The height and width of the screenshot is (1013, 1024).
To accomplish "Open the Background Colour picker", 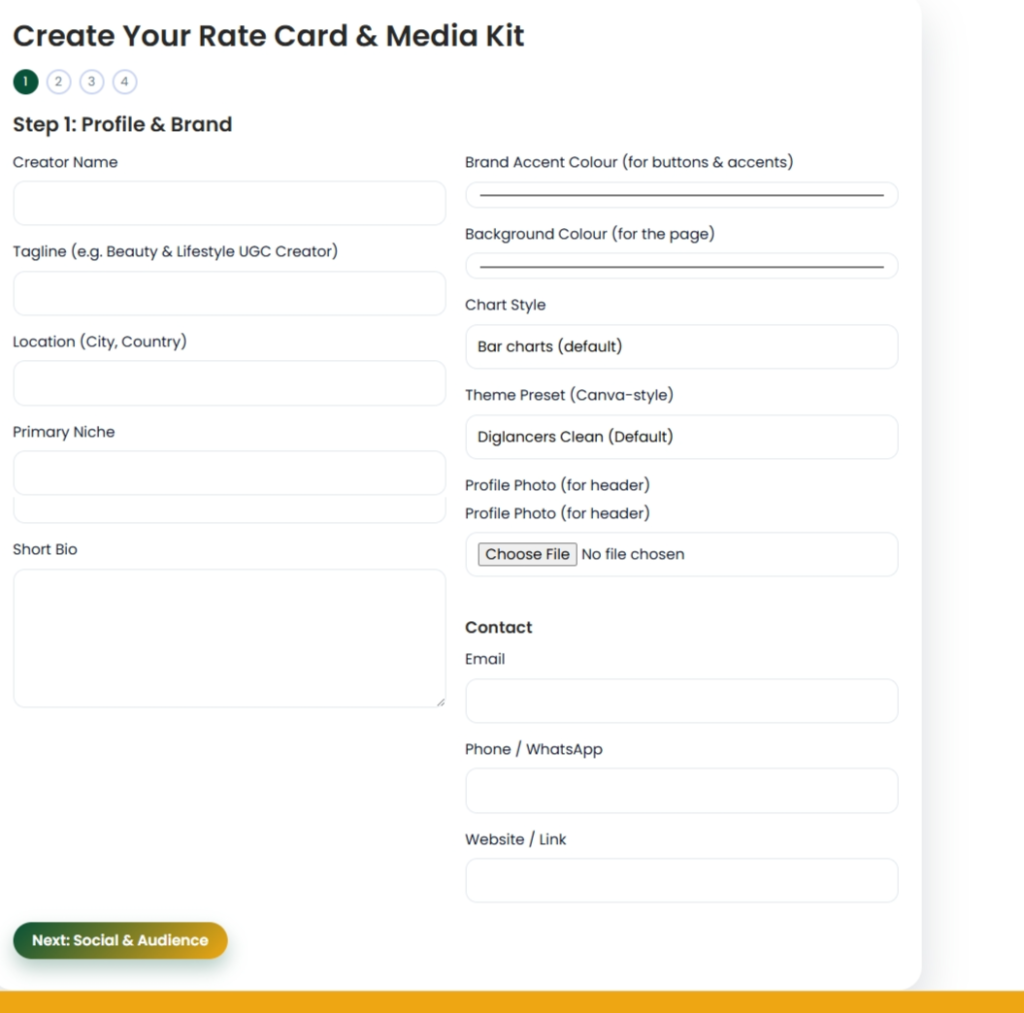I will pyautogui.click(x=681, y=266).
